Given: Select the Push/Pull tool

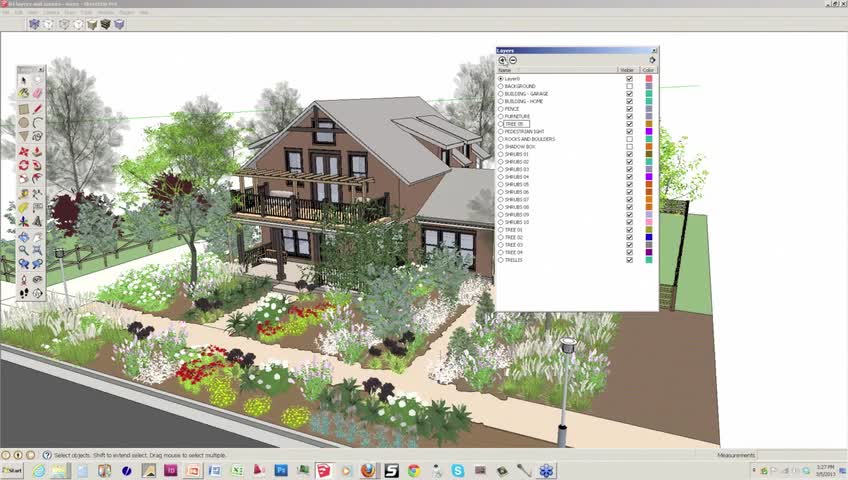Looking at the screenshot, I should 37,152.
